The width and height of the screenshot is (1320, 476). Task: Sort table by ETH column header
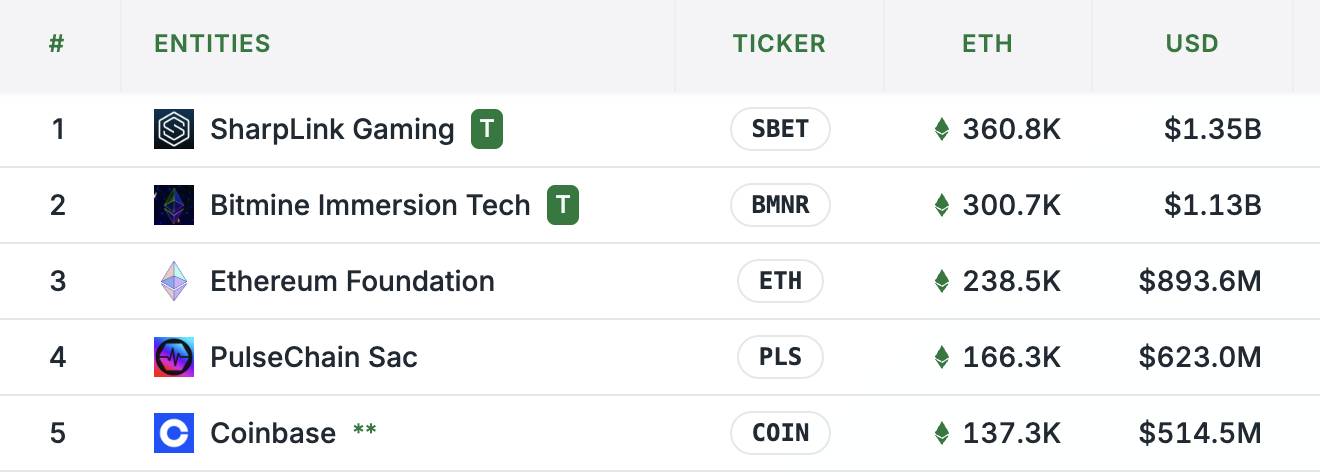(x=987, y=44)
